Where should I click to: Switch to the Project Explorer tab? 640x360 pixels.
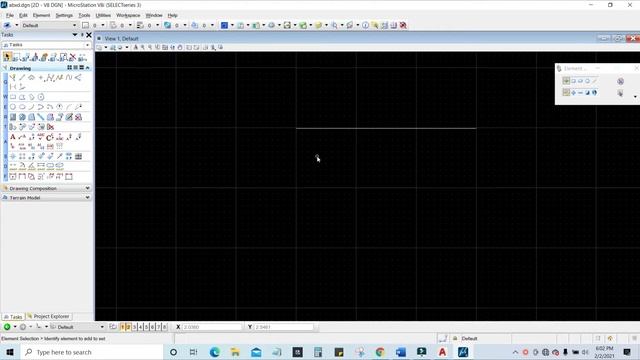coord(48,316)
